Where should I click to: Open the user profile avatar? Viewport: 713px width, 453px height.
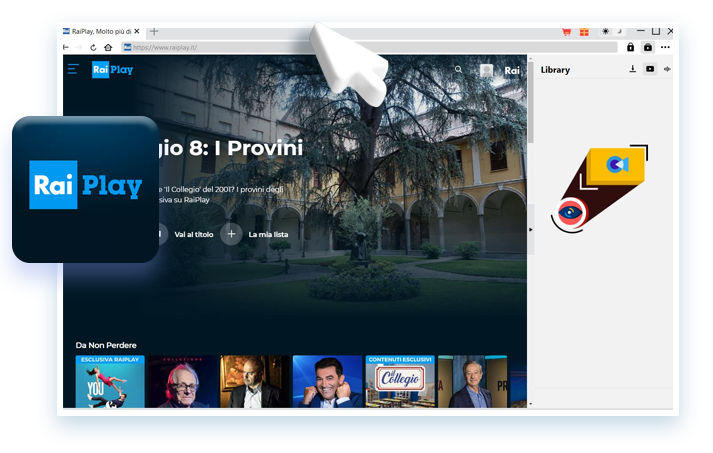(x=487, y=70)
